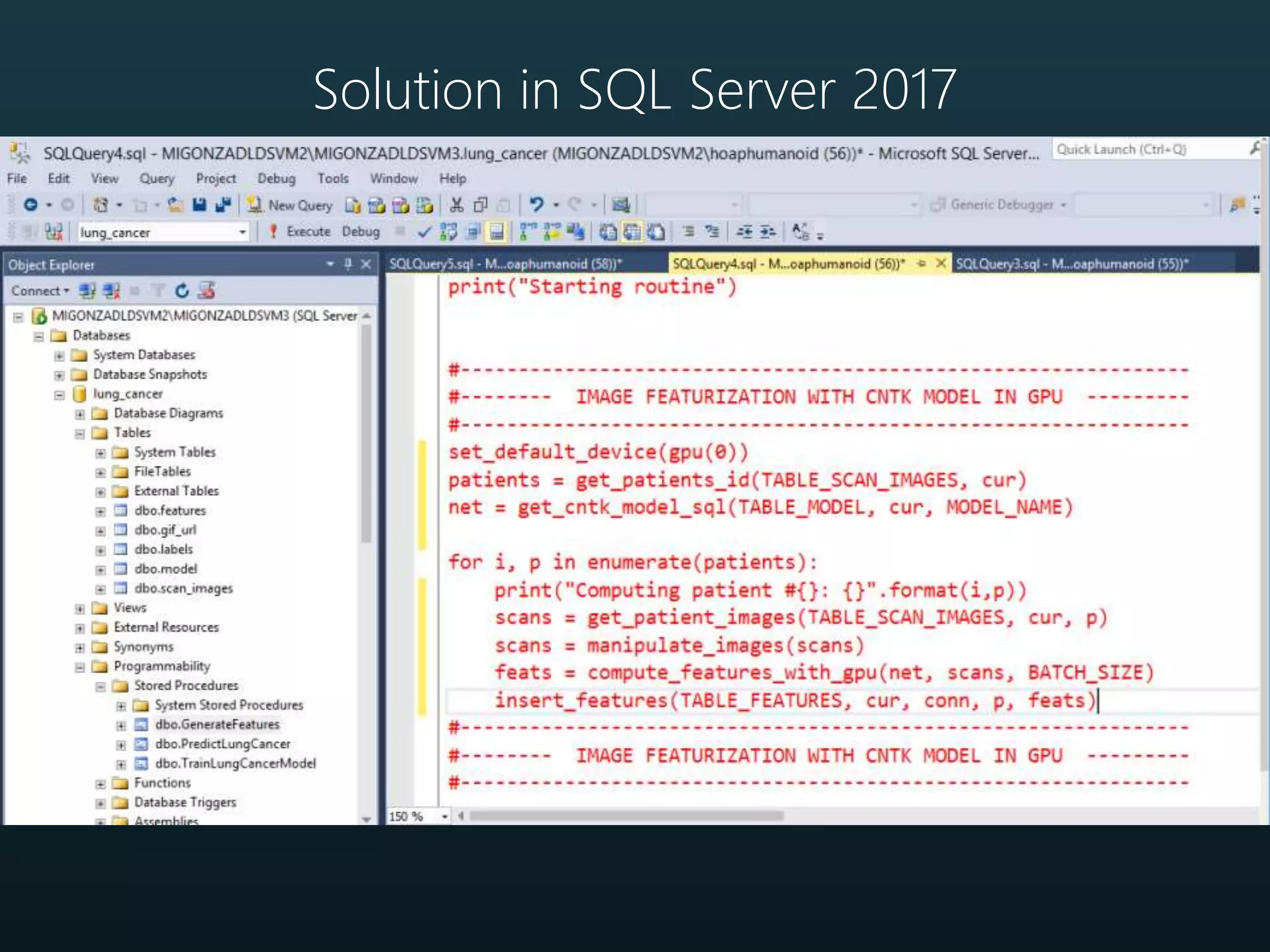Toggle pin on SQLQuery4.sql tab
1270x952 pixels.
pyautogui.click(x=921, y=263)
